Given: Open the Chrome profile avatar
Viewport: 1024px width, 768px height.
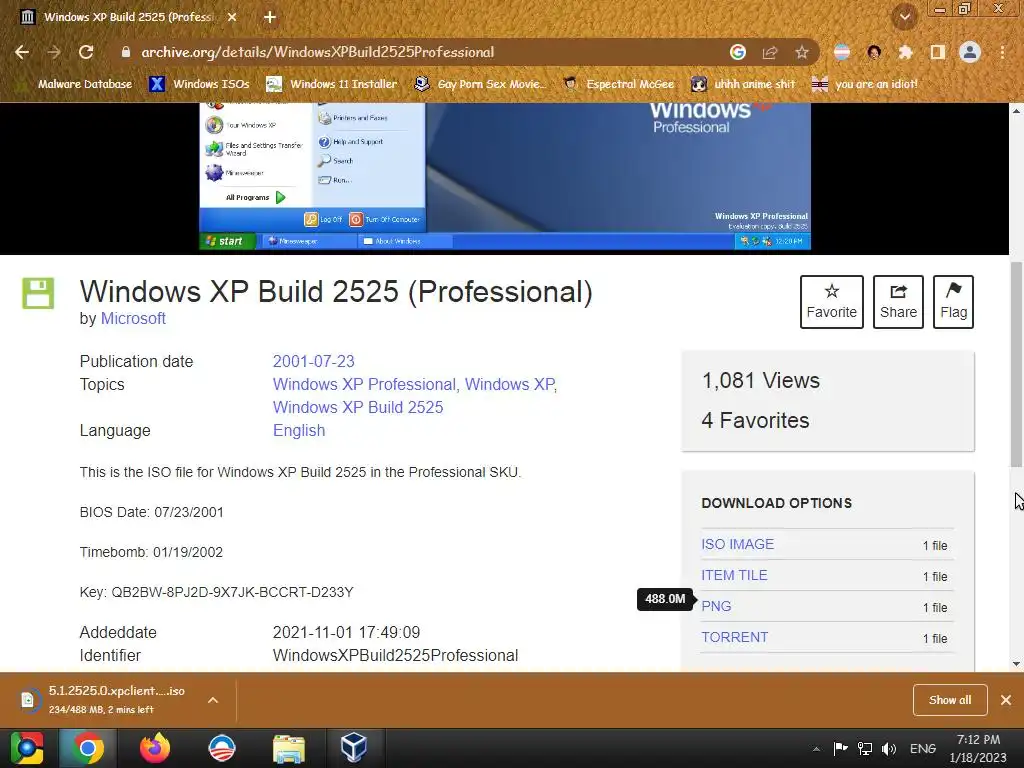Looking at the screenshot, I should point(970,52).
